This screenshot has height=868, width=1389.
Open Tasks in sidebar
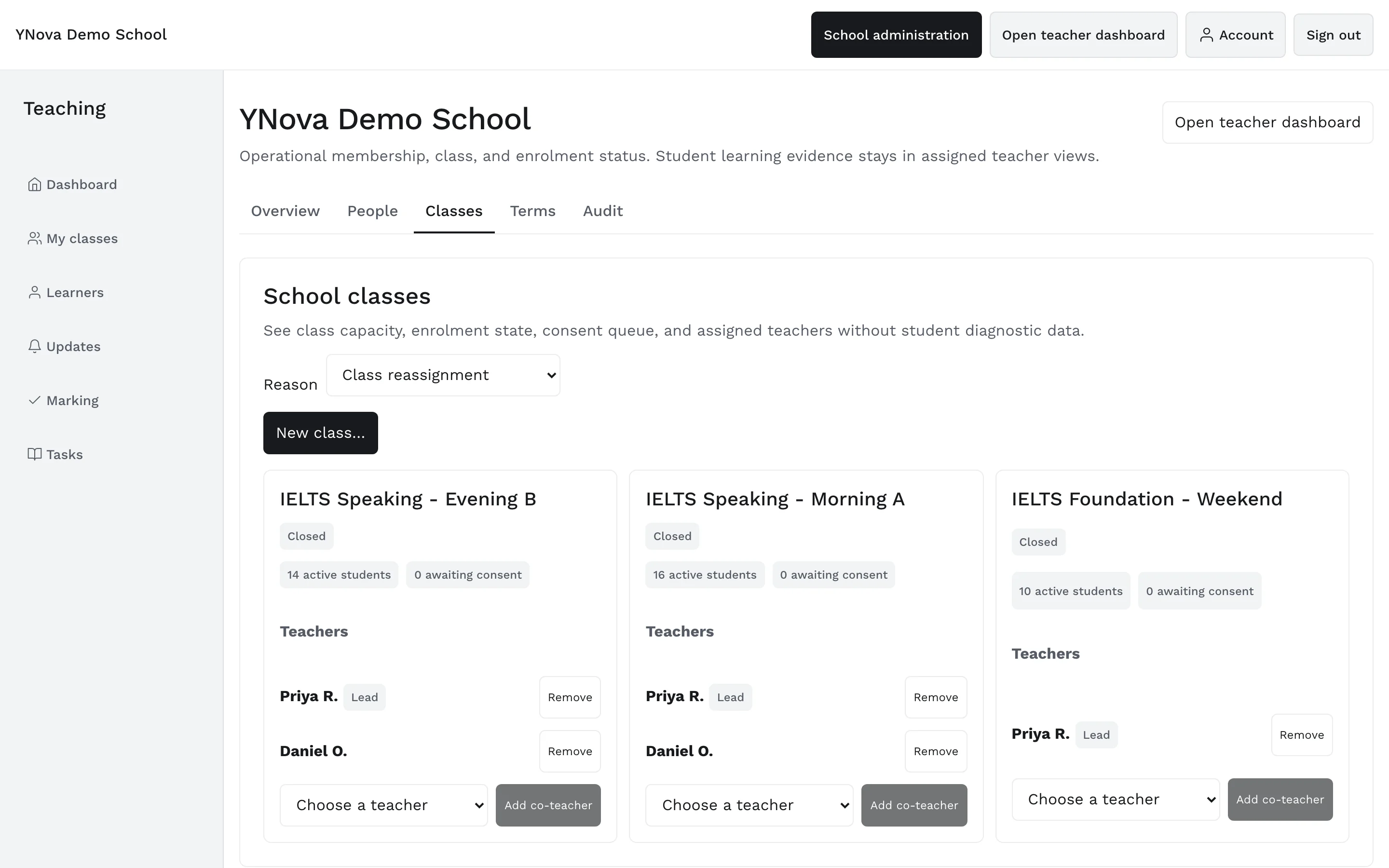tap(64, 454)
